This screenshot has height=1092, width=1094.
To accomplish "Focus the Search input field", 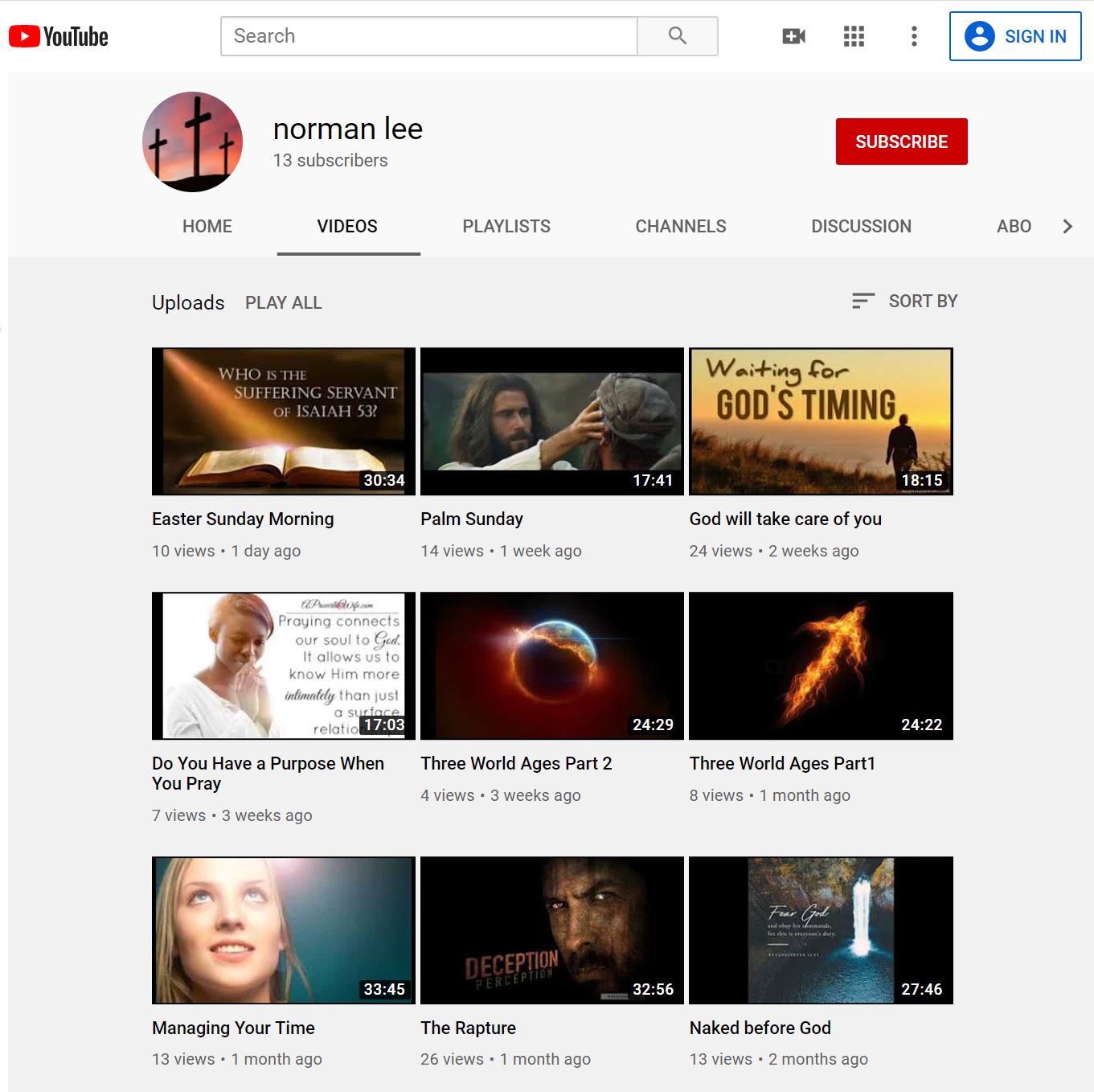I will (429, 36).
